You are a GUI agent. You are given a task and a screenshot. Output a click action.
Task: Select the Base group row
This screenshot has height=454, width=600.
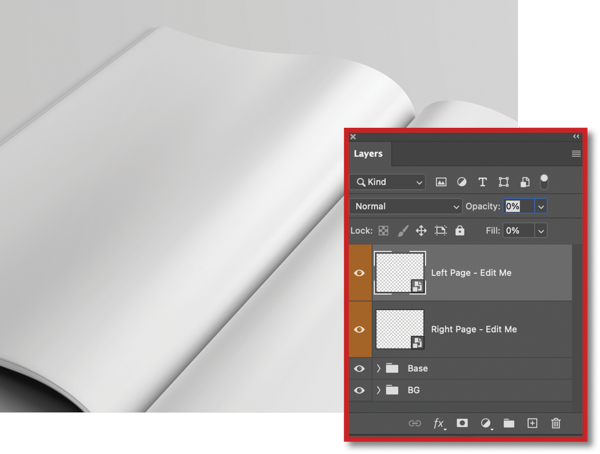[x=461, y=368]
